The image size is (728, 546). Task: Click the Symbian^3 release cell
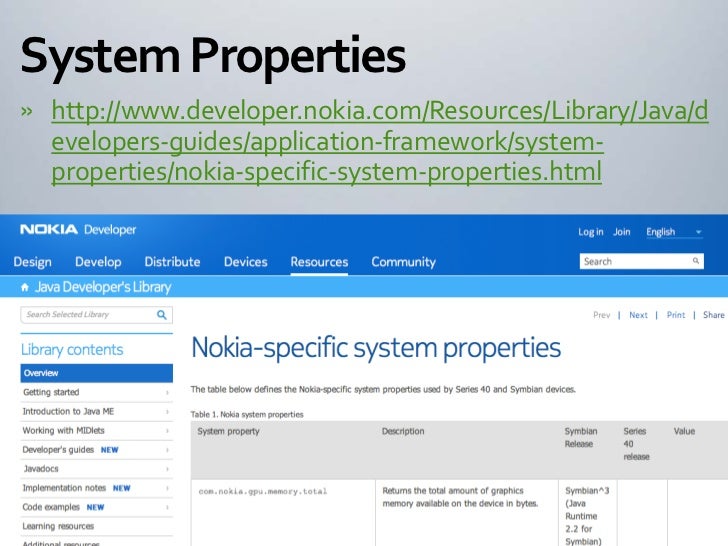click(x=587, y=515)
